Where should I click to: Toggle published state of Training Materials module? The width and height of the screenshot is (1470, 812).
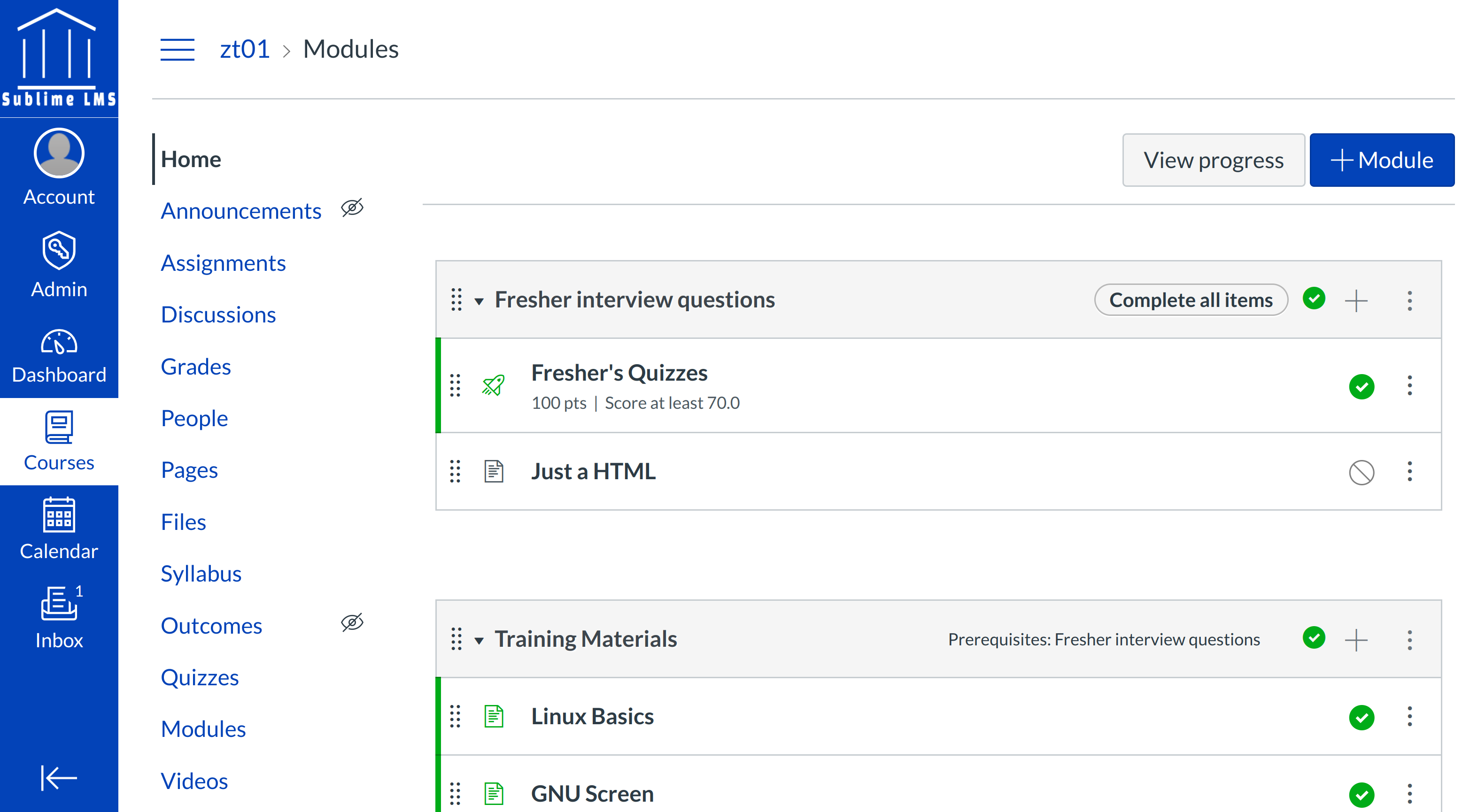[1314, 638]
